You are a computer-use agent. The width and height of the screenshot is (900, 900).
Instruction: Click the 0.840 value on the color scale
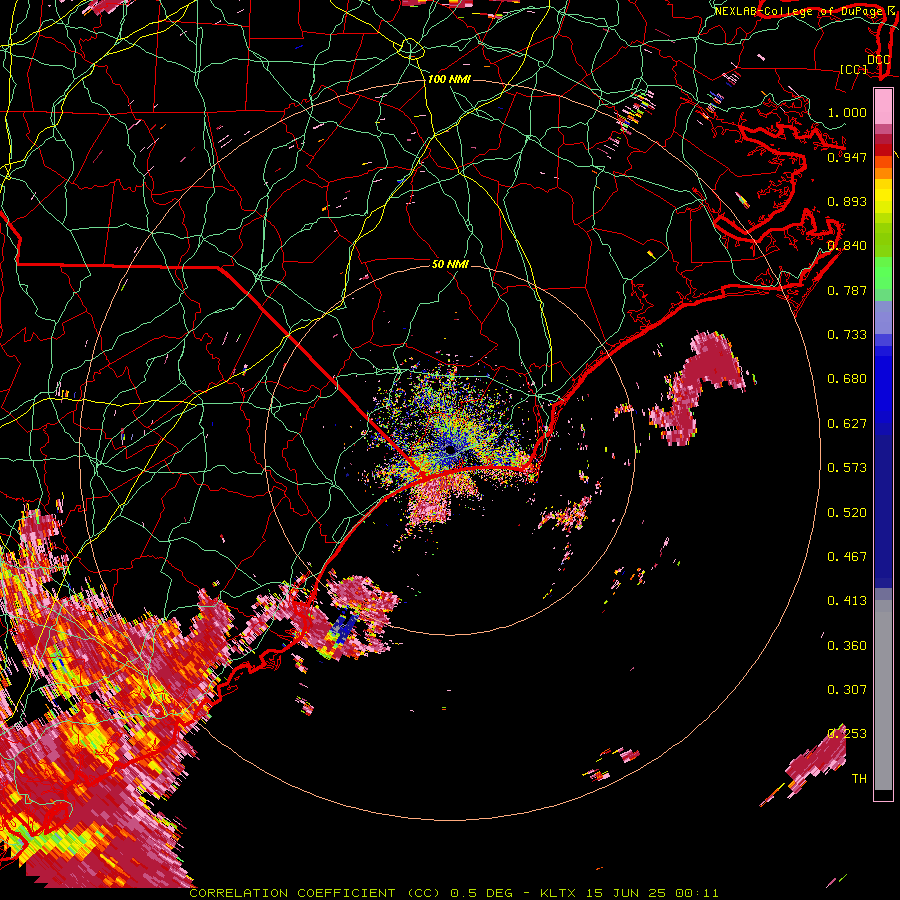pyautogui.click(x=847, y=246)
